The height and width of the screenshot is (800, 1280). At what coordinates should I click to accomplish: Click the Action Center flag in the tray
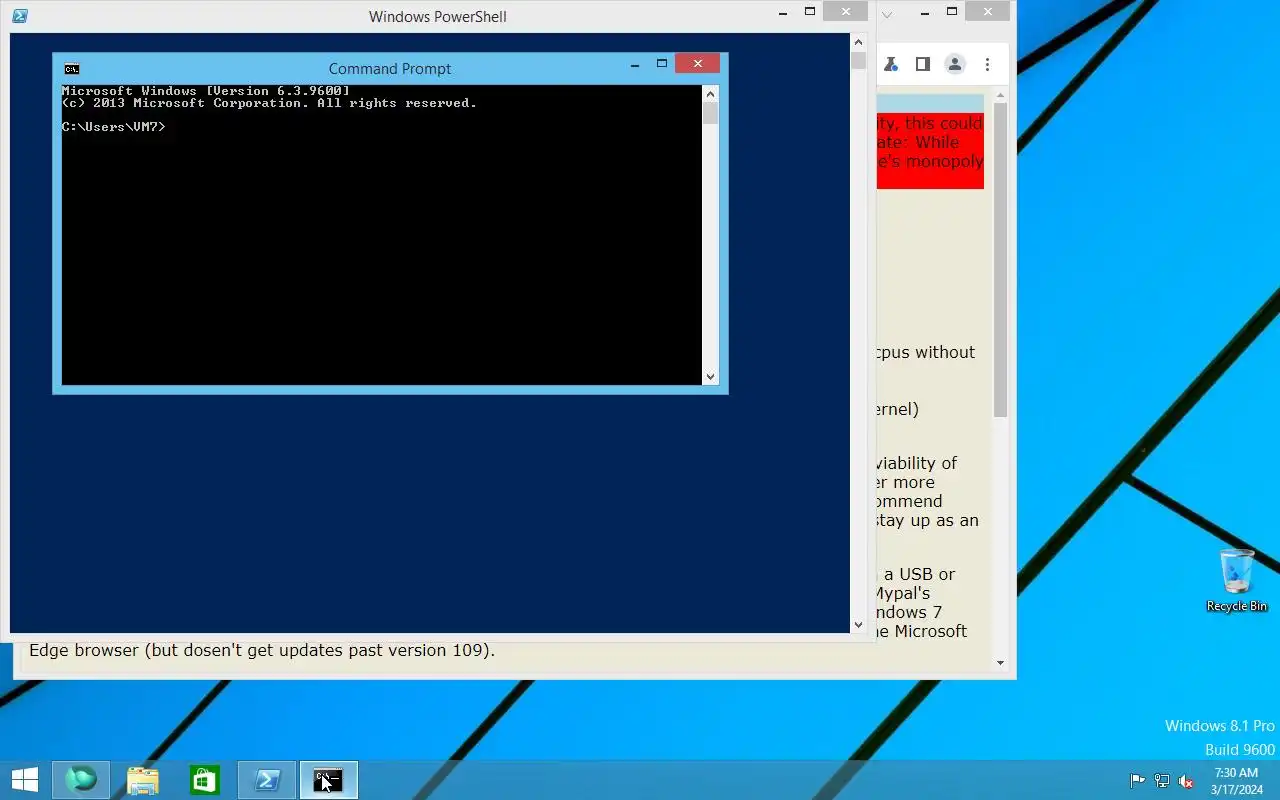click(1138, 781)
